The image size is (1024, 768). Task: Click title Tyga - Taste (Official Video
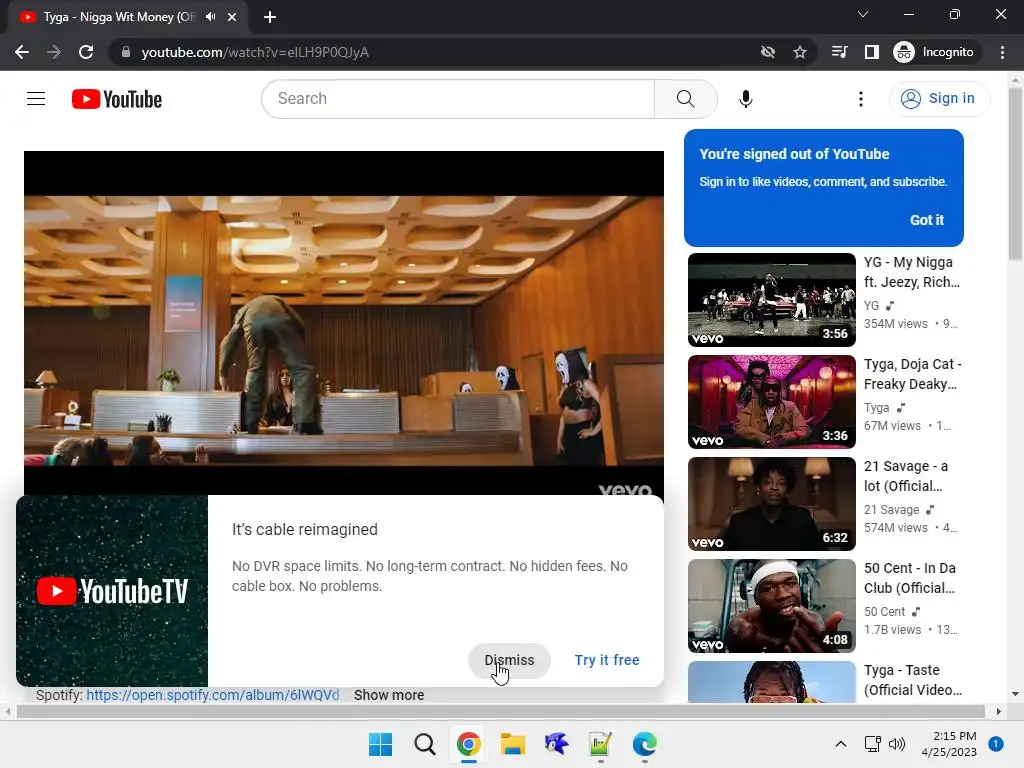click(912, 680)
